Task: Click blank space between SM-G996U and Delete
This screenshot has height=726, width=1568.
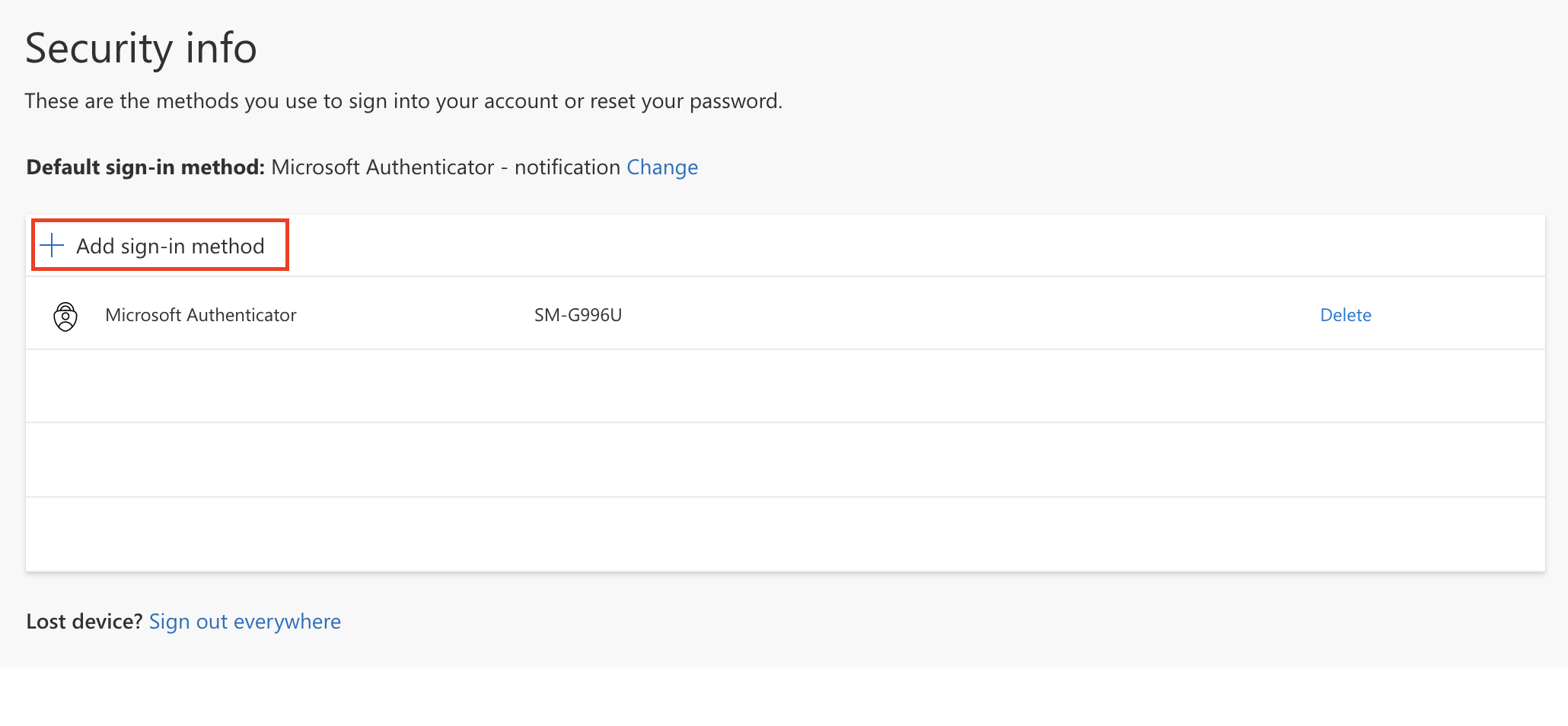Action: pyautogui.click(x=967, y=315)
